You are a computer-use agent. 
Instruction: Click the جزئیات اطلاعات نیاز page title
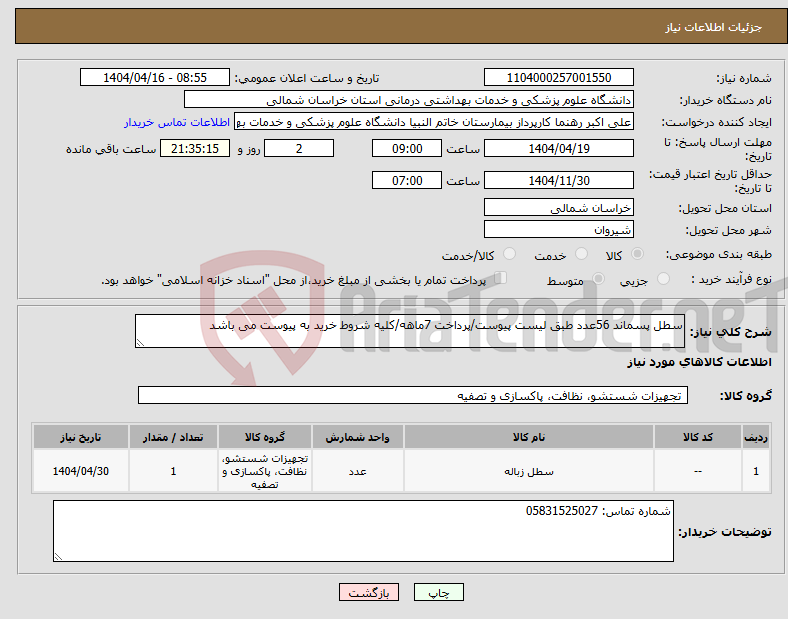(x=714, y=27)
